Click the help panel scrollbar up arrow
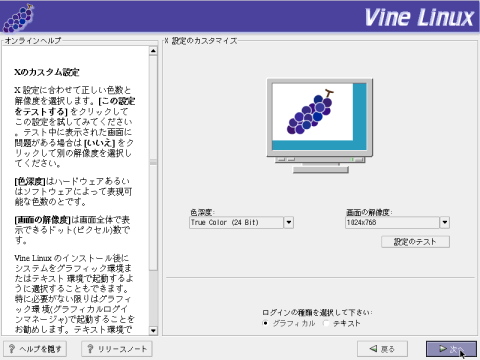The height and width of the screenshot is (360, 480). pyautogui.click(x=153, y=51)
